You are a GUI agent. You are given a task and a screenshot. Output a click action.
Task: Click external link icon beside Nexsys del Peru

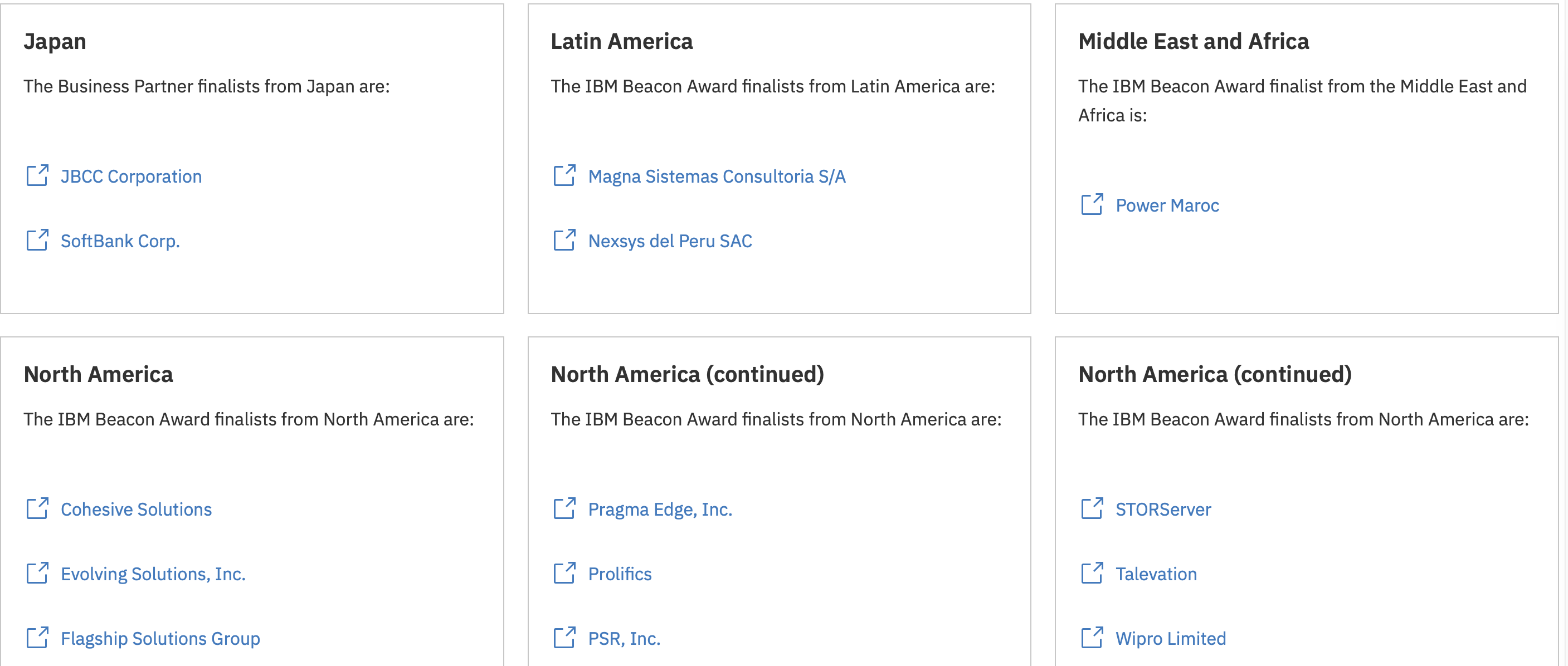point(564,240)
